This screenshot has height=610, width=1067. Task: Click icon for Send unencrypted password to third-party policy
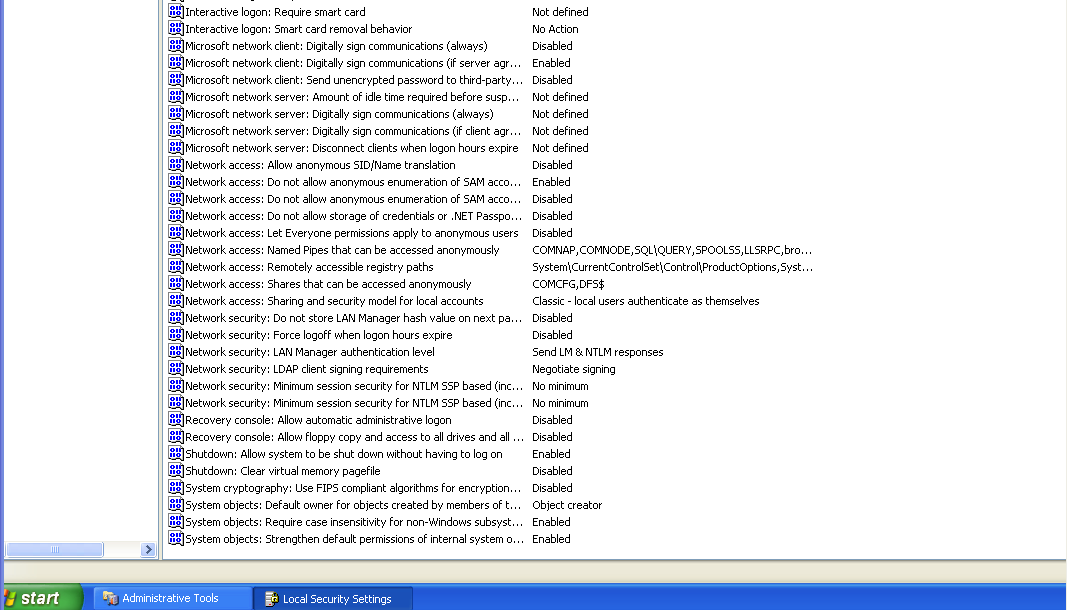(176, 80)
